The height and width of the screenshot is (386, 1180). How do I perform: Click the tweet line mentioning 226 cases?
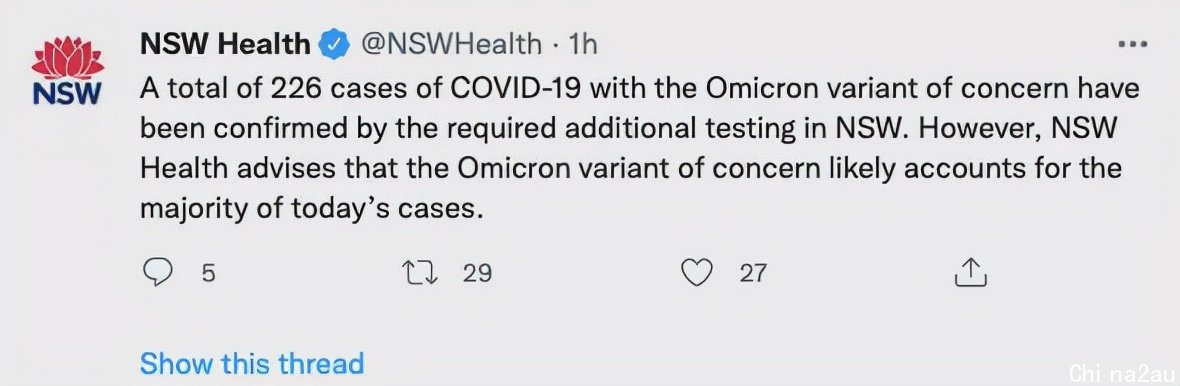coord(640,90)
